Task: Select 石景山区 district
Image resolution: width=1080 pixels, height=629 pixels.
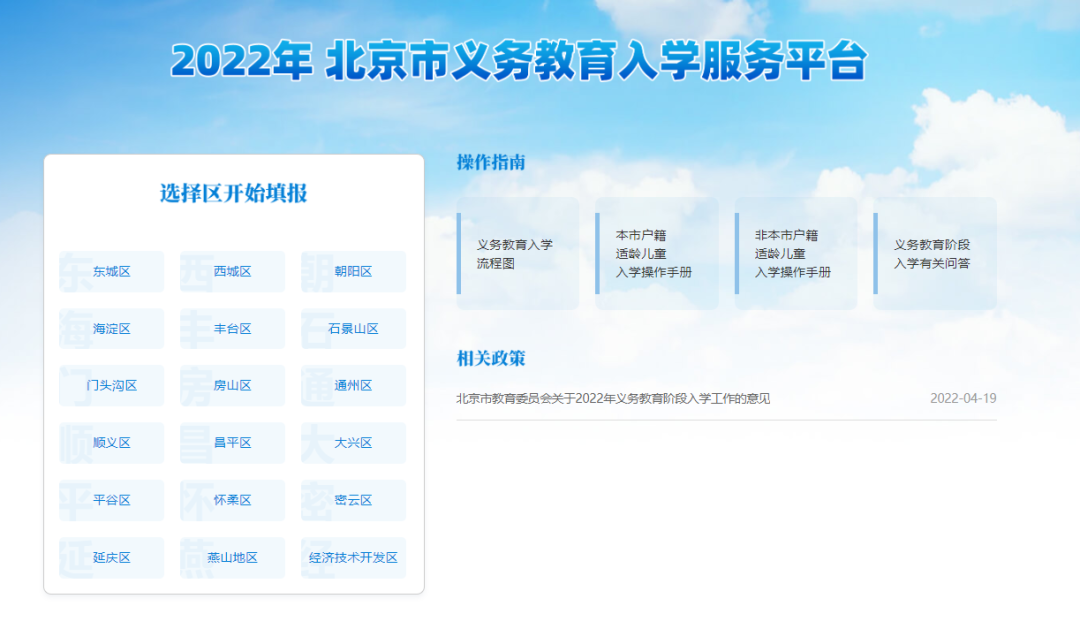Action: tap(353, 329)
